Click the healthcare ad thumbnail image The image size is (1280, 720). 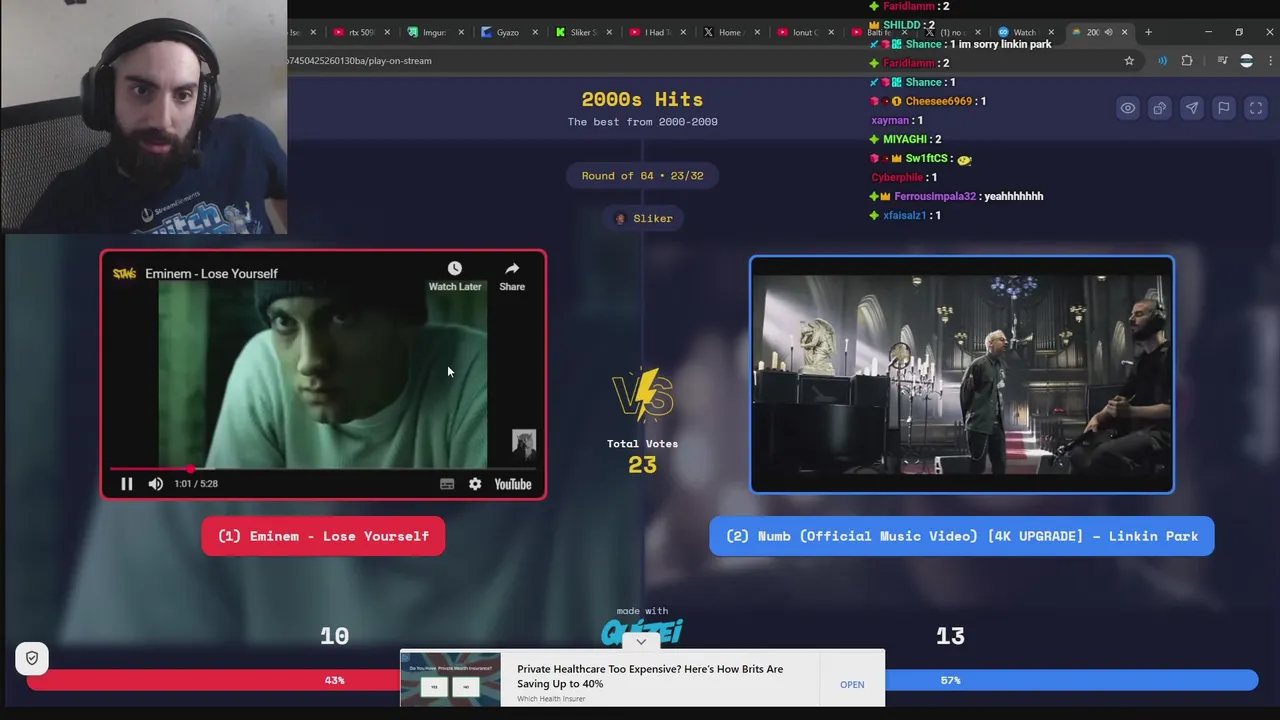[450, 679]
